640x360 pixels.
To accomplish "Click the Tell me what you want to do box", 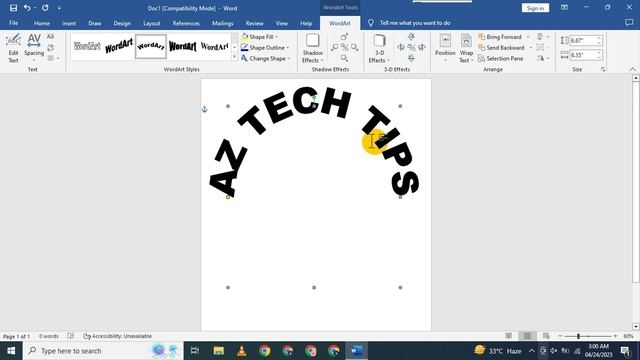I will (x=415, y=23).
